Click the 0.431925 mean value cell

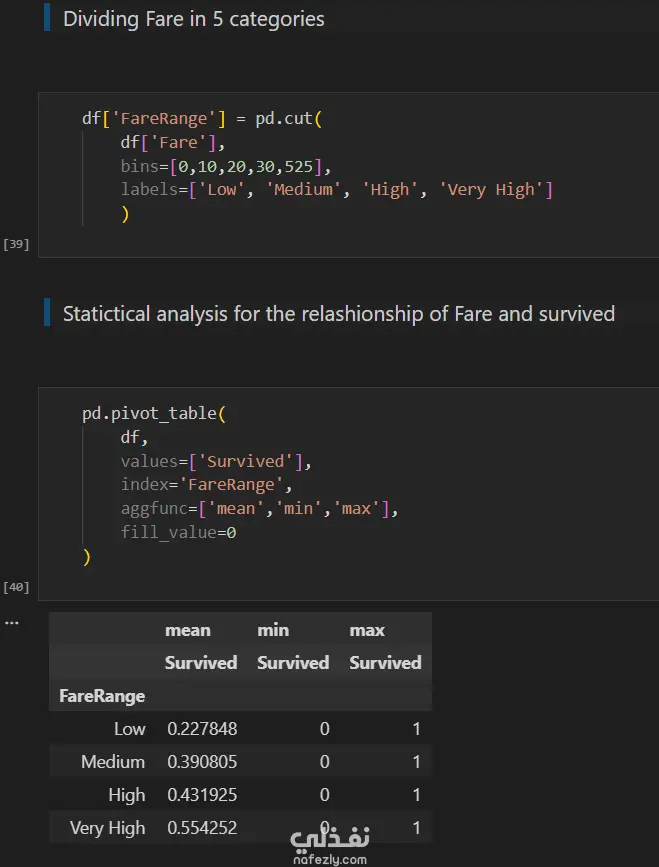tap(202, 795)
